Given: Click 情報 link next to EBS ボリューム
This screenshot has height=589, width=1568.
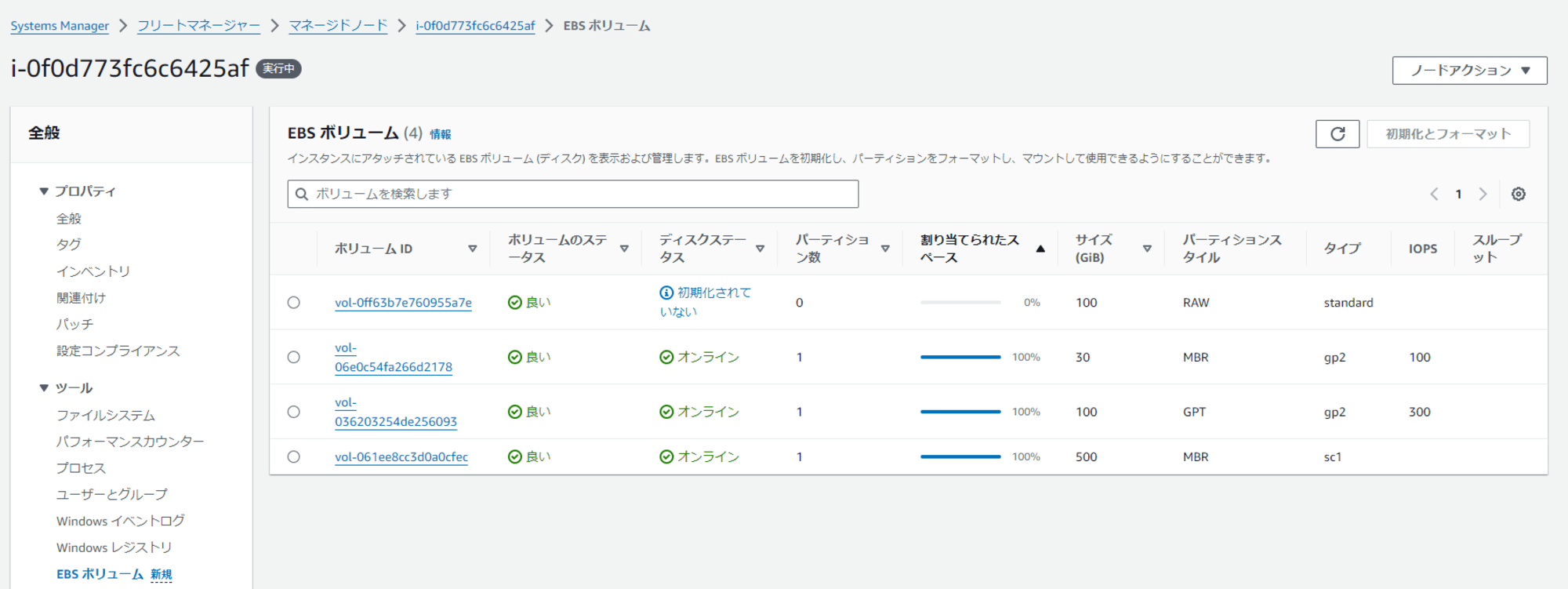Looking at the screenshot, I should point(441,135).
